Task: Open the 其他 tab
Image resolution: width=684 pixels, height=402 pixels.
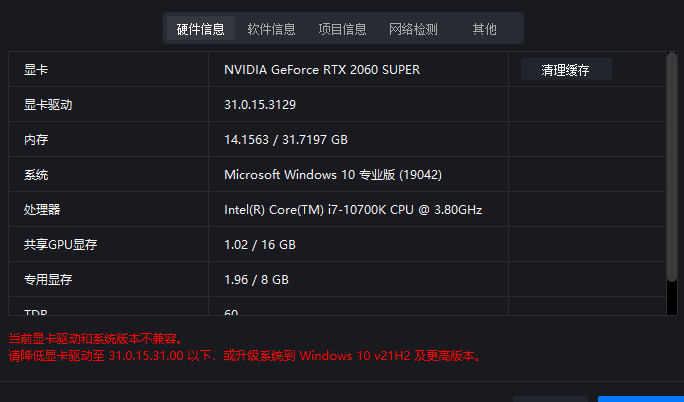Action: click(x=484, y=29)
